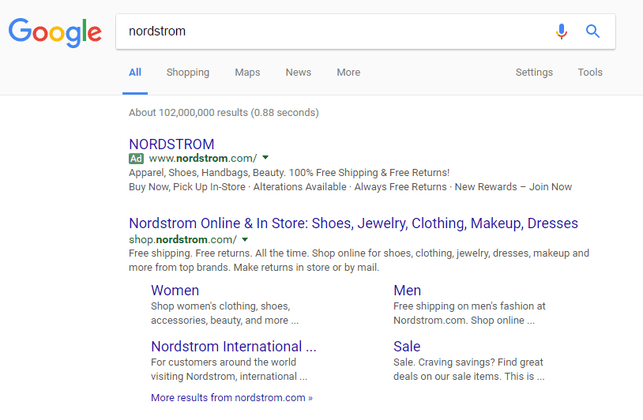Screen dimensions: 643x420
Task: Open the News tab
Action: click(x=298, y=72)
